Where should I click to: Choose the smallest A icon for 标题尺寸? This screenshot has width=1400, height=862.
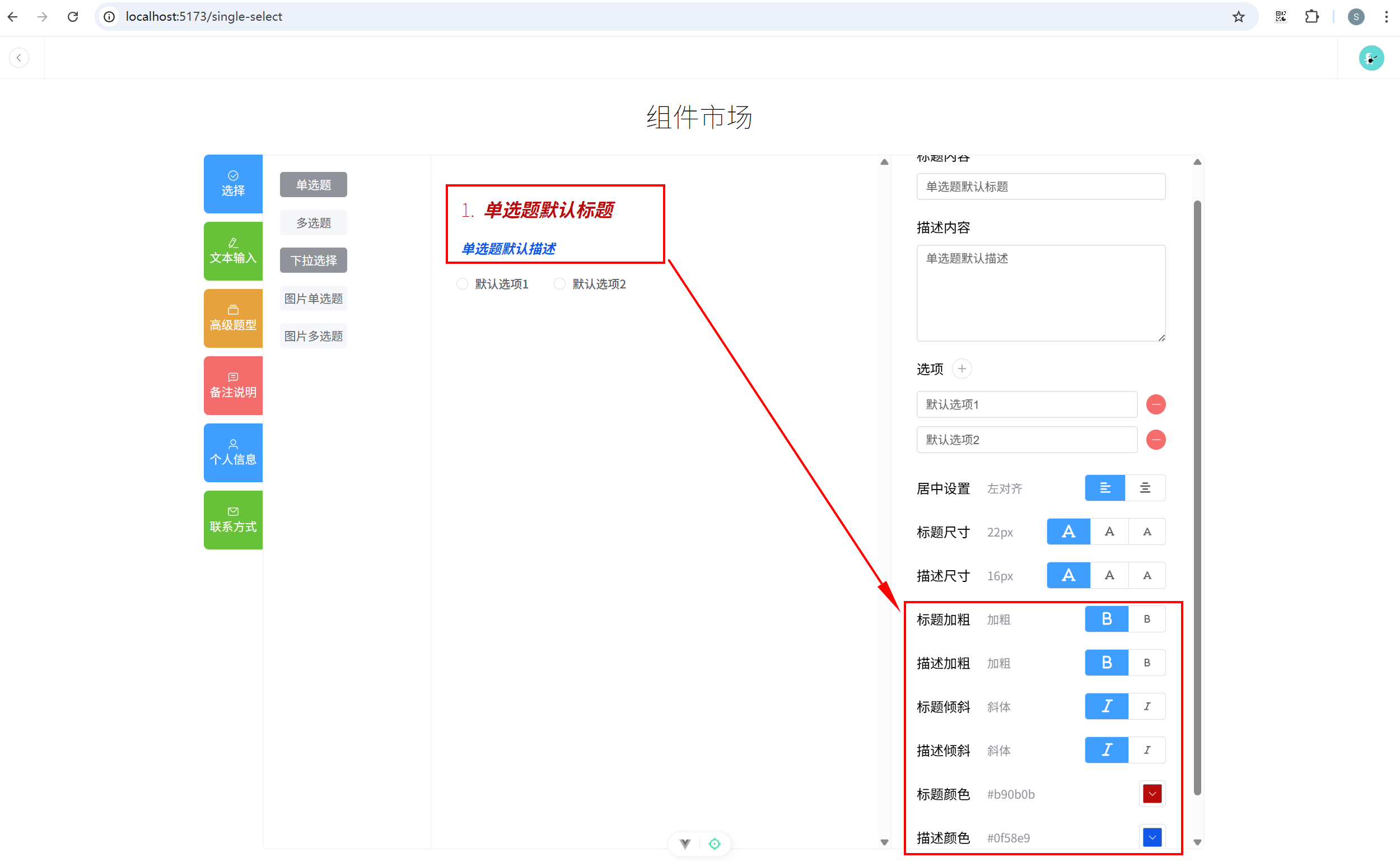coord(1147,532)
